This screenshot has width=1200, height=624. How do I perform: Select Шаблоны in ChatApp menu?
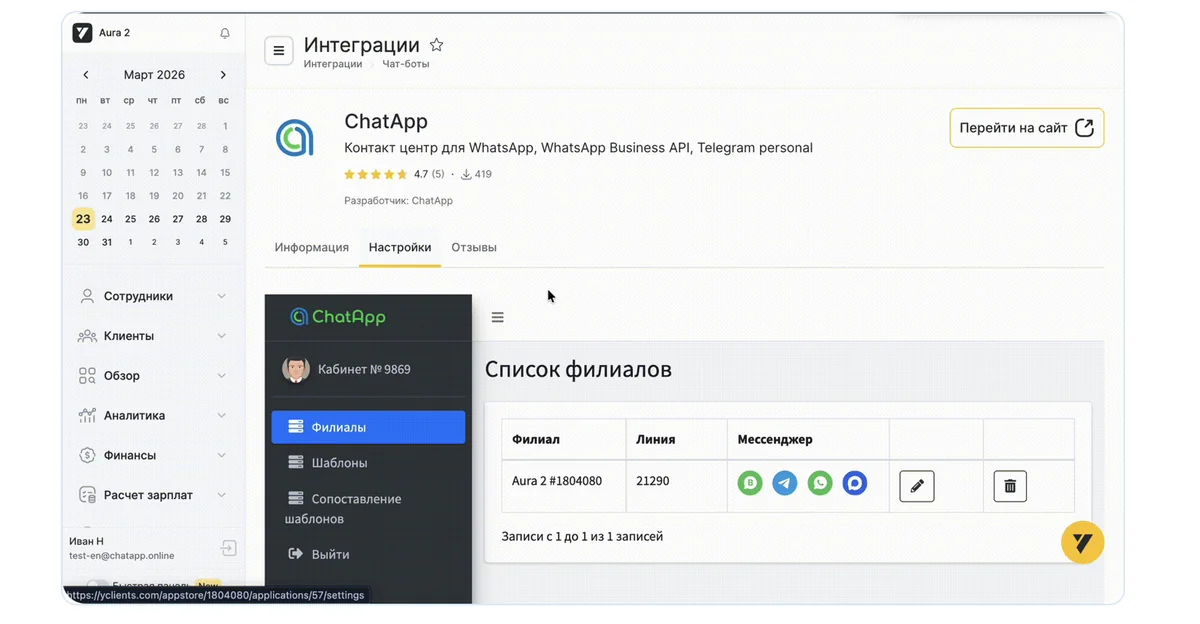(368, 463)
